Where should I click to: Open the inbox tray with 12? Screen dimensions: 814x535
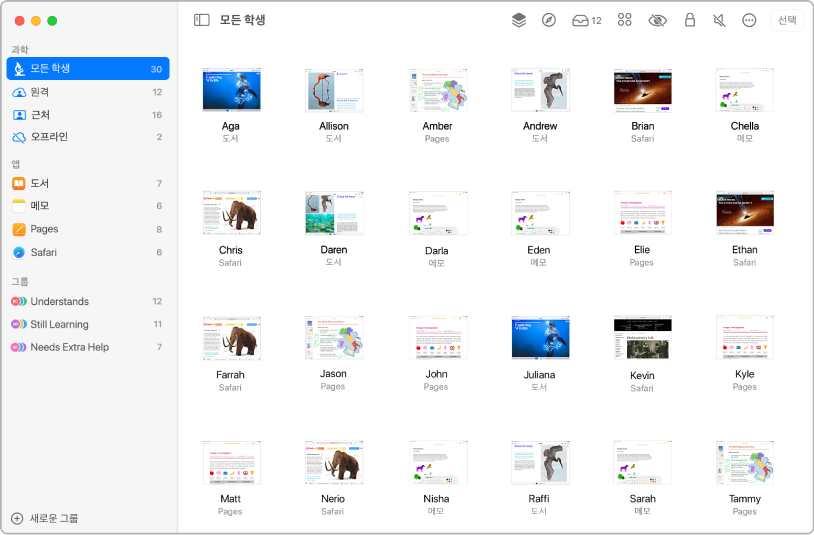click(x=587, y=20)
